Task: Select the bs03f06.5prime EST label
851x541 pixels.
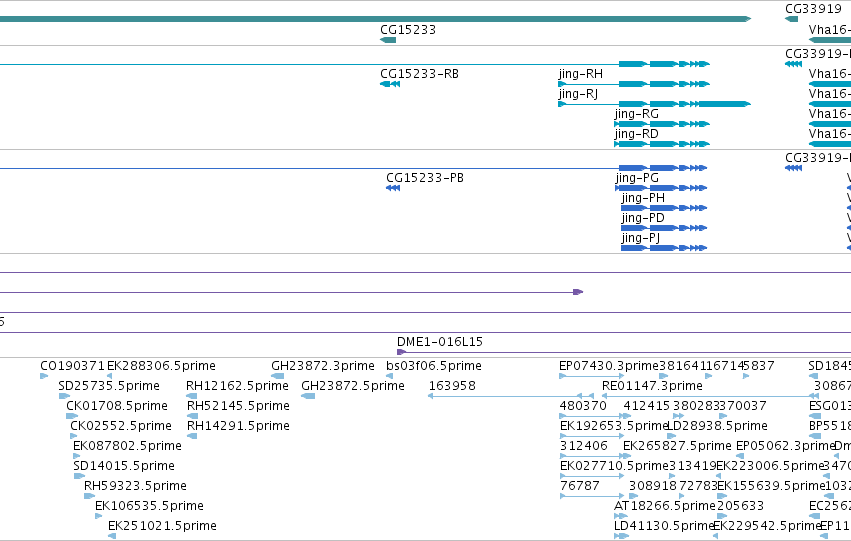Action: coord(434,366)
